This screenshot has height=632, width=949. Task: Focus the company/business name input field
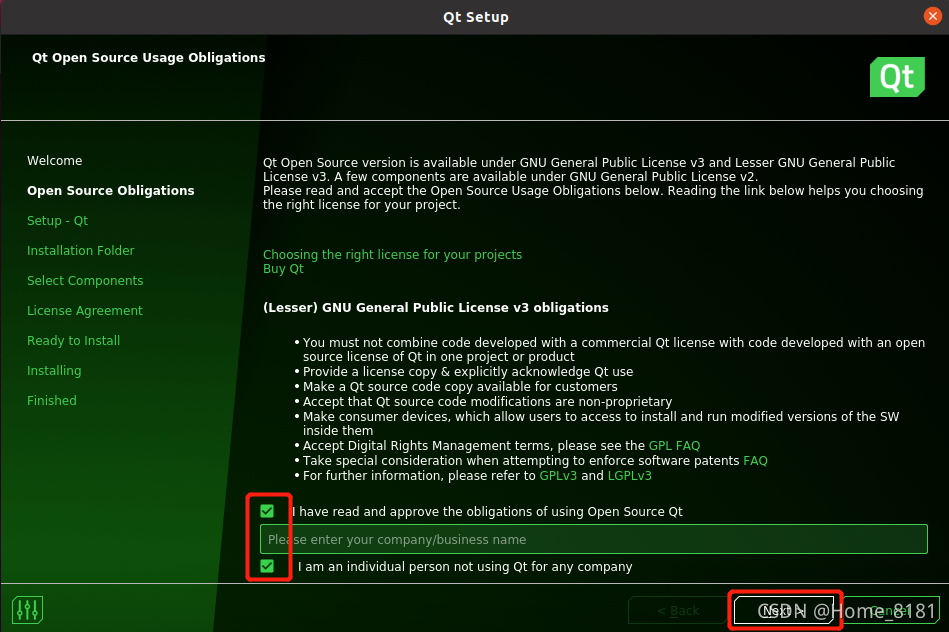click(x=594, y=539)
